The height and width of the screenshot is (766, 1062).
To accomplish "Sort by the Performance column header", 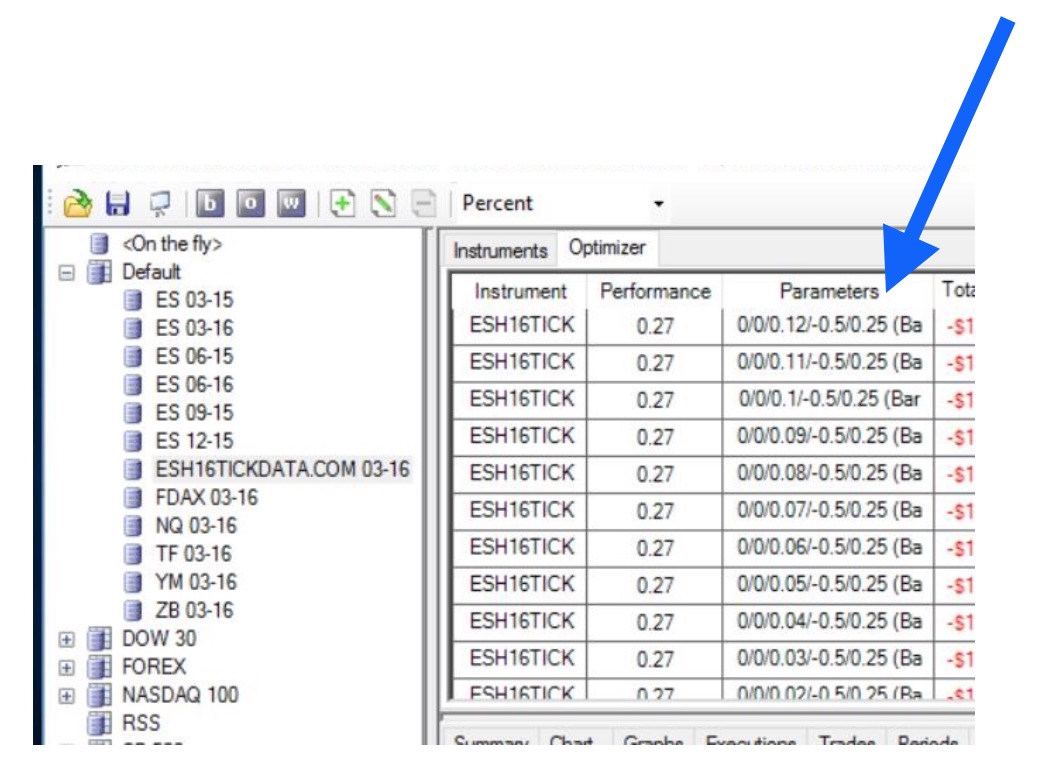I will click(655, 292).
